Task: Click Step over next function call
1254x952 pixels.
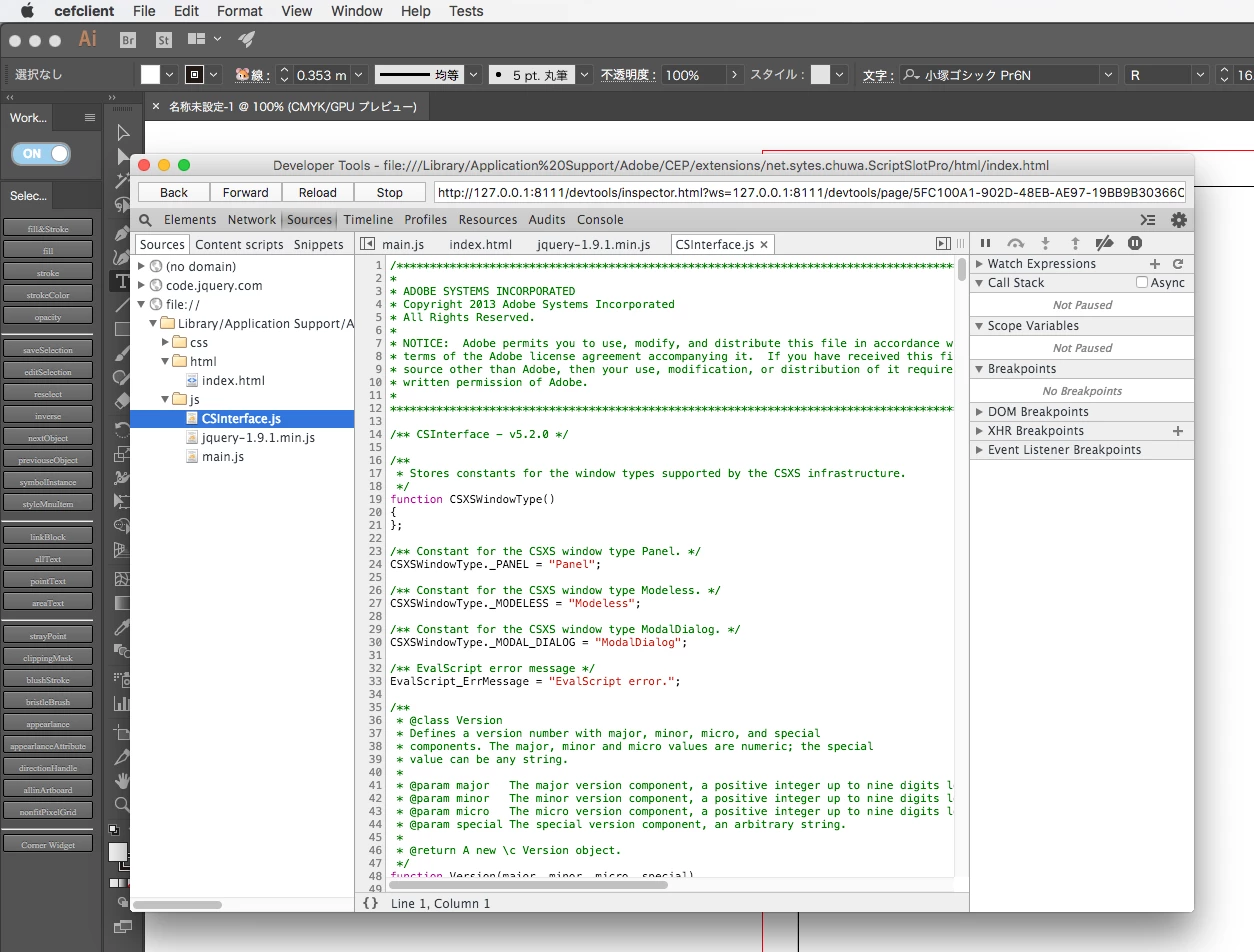Action: click(x=1015, y=243)
